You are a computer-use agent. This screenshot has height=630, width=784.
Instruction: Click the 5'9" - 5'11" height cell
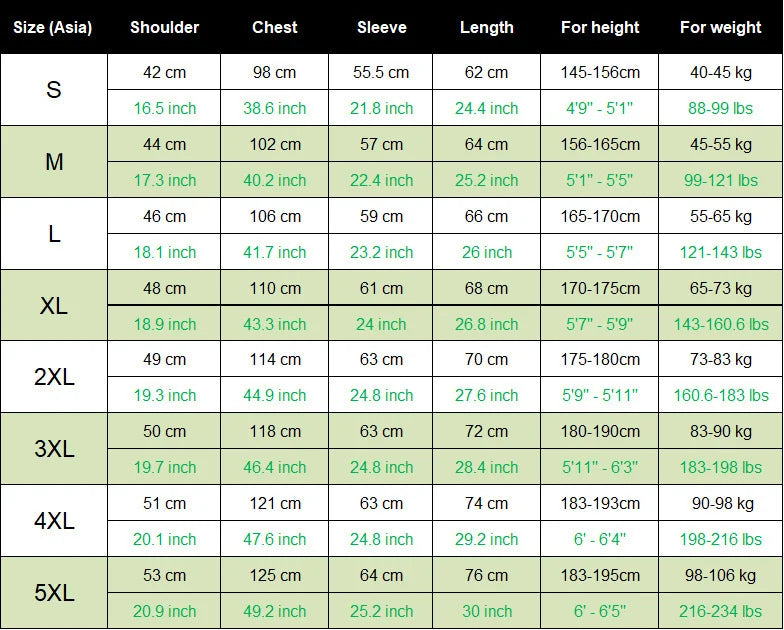(x=600, y=395)
